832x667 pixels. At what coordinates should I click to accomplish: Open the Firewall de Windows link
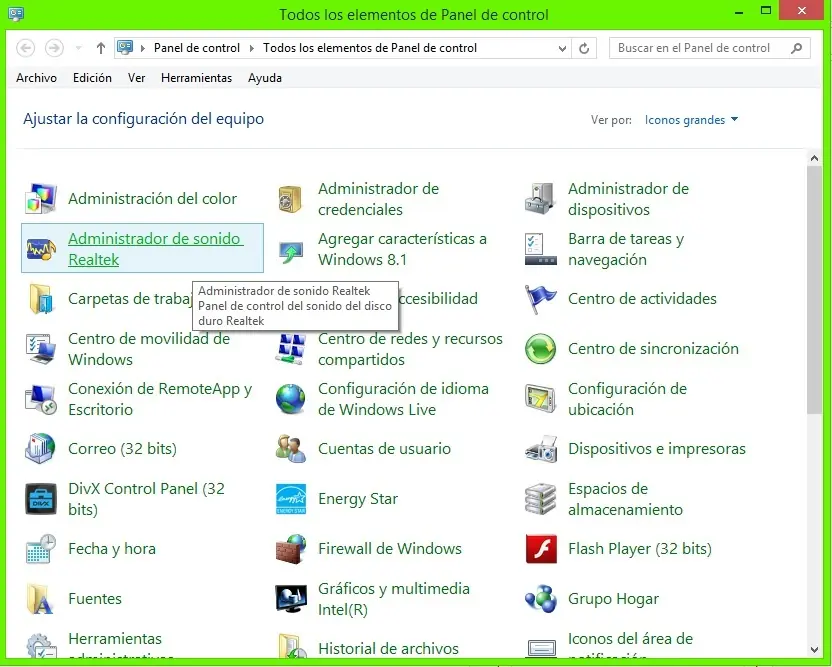point(389,548)
